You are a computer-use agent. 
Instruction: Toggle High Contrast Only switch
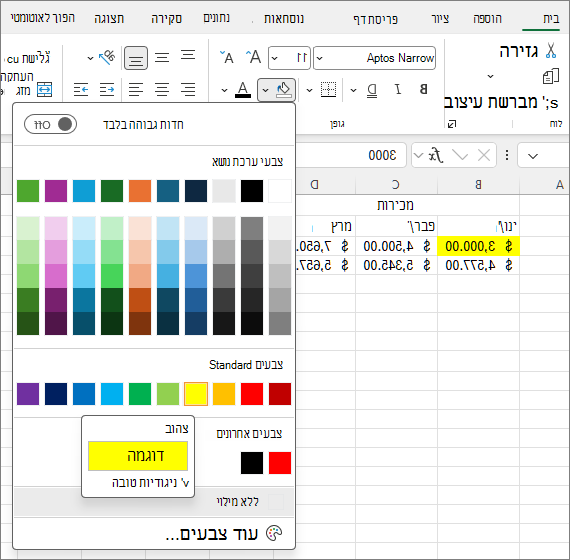pos(51,124)
